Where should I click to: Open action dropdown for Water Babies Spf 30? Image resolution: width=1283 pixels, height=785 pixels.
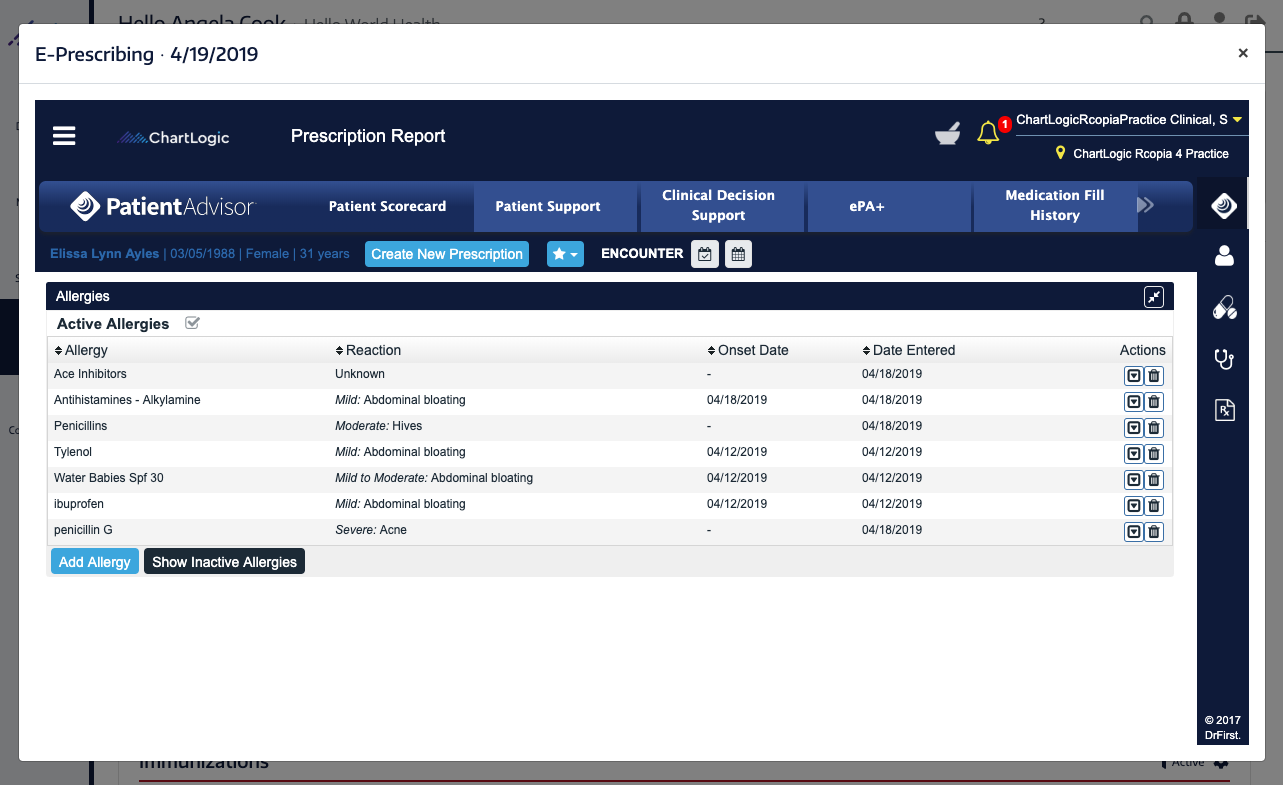(x=1134, y=480)
